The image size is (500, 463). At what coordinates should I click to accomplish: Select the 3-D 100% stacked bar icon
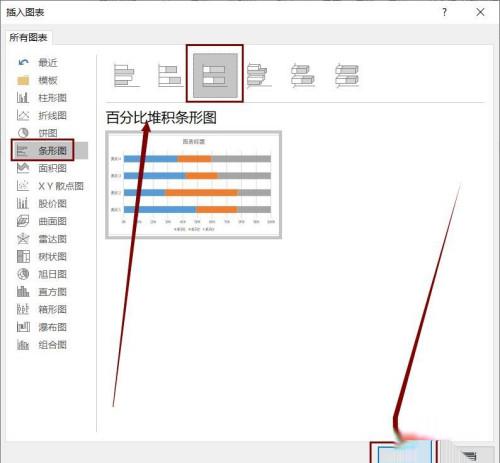(x=347, y=76)
